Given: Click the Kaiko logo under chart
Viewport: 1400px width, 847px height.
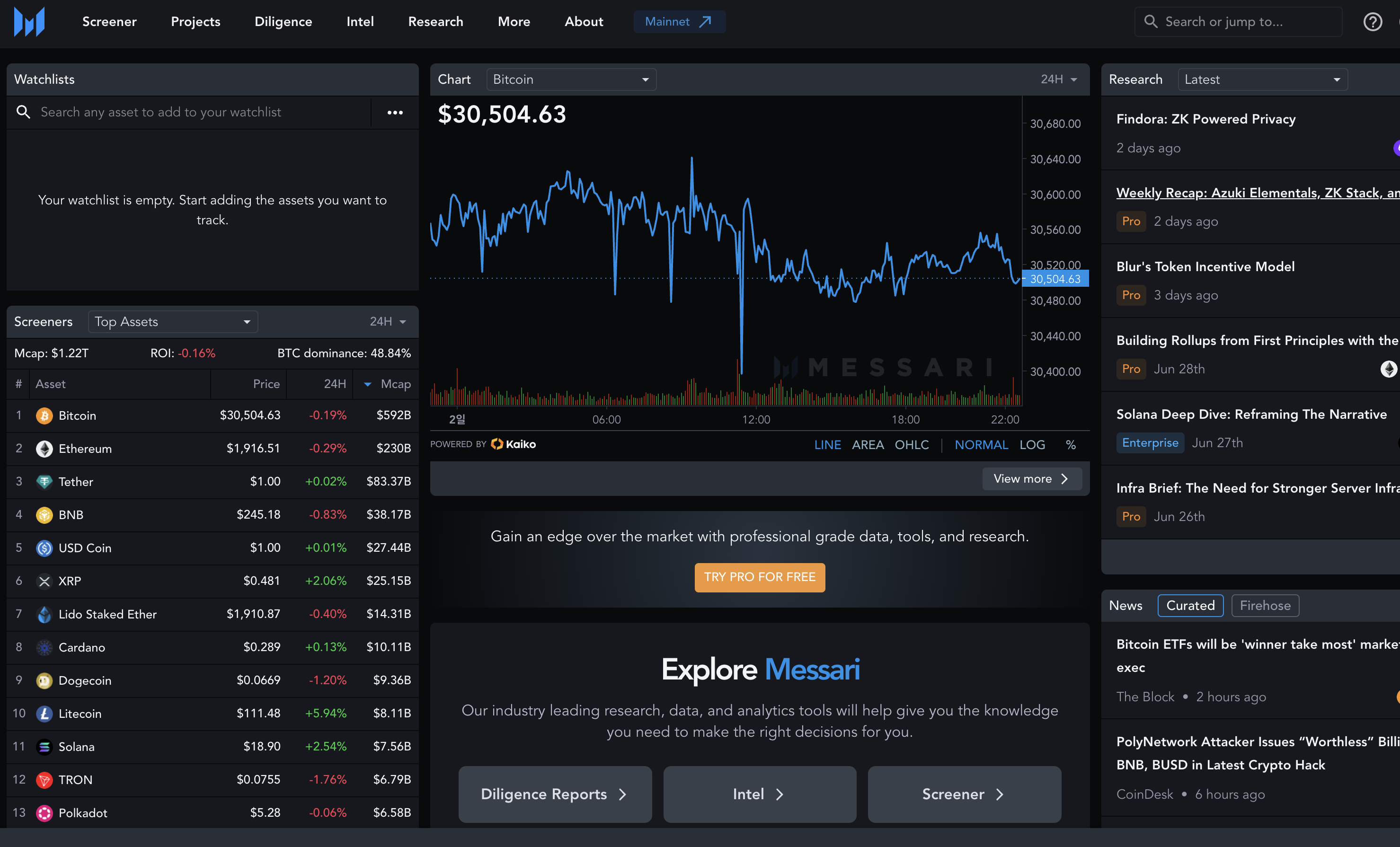Looking at the screenshot, I should coord(513,444).
